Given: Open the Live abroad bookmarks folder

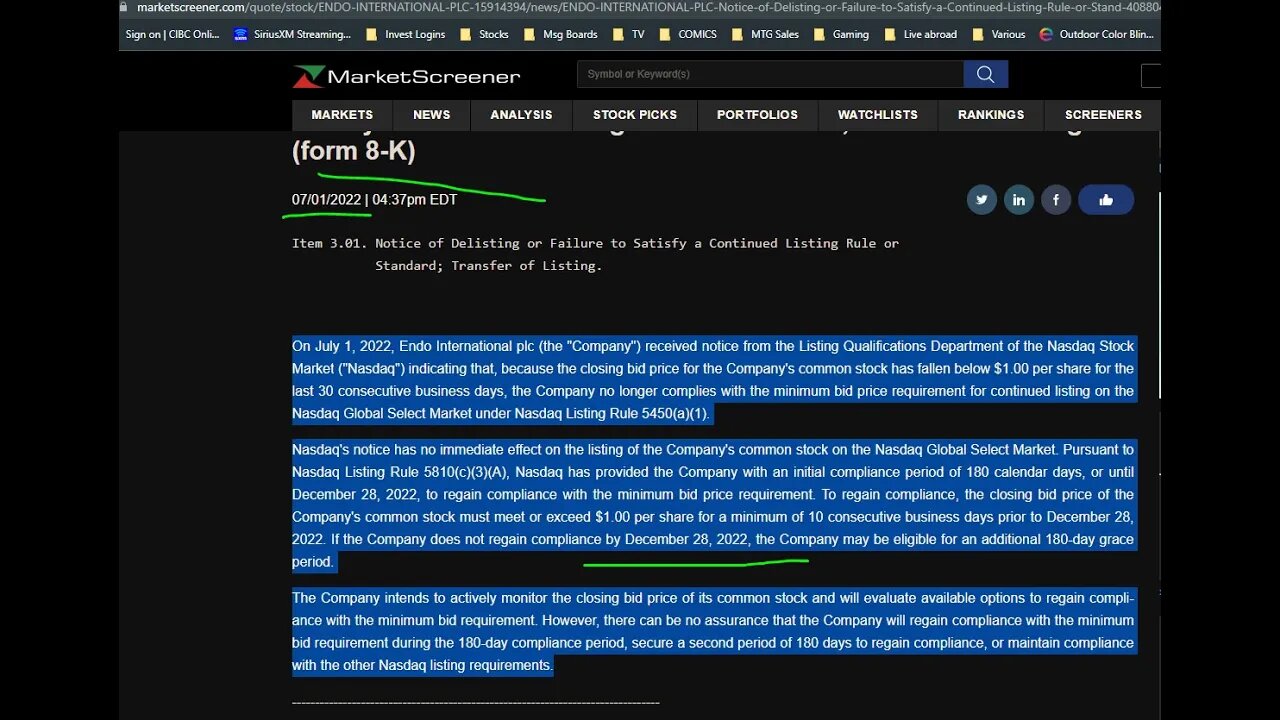Looking at the screenshot, I should coord(920,34).
